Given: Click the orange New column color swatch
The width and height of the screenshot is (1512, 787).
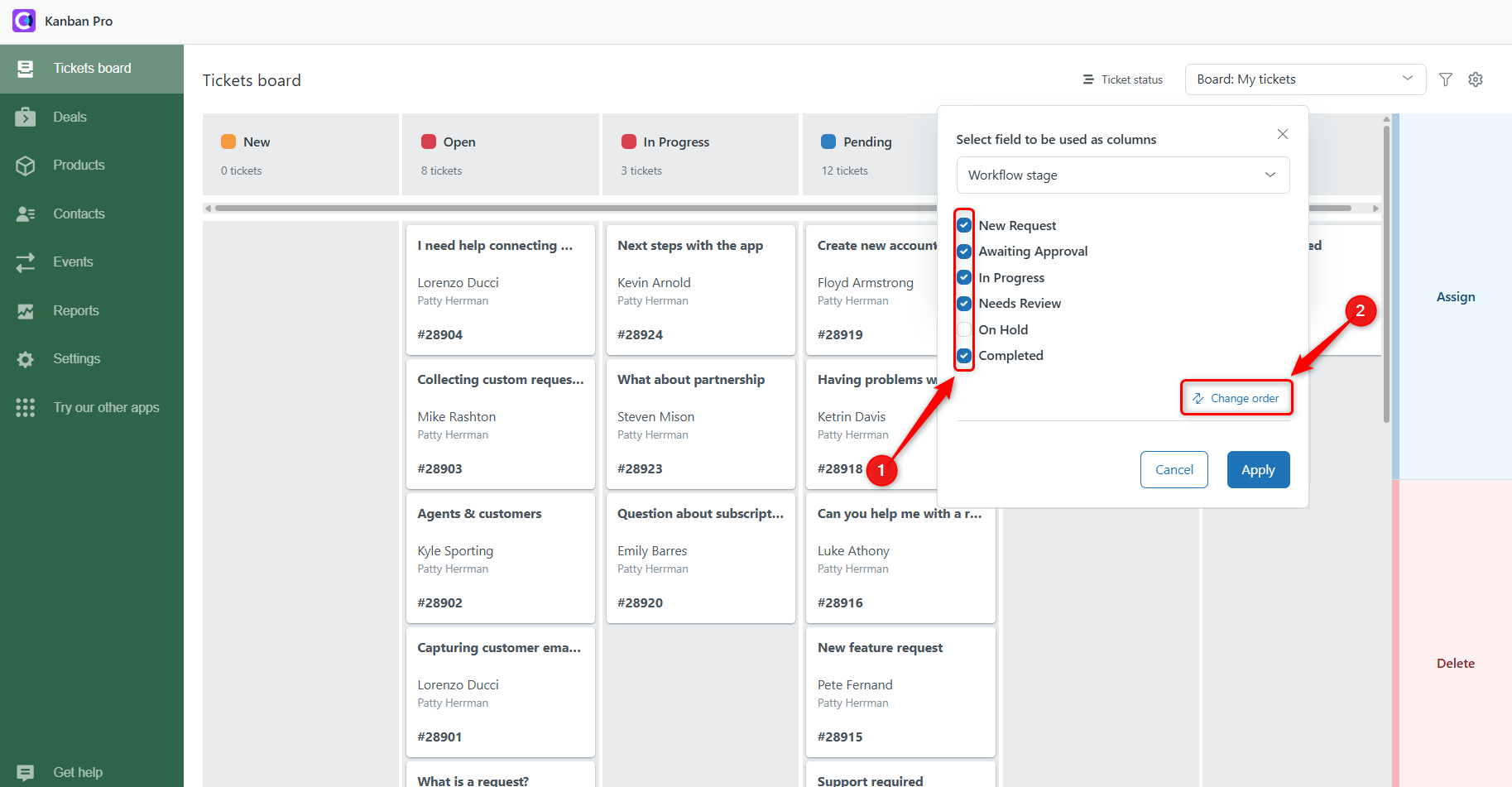Looking at the screenshot, I should click(x=228, y=142).
